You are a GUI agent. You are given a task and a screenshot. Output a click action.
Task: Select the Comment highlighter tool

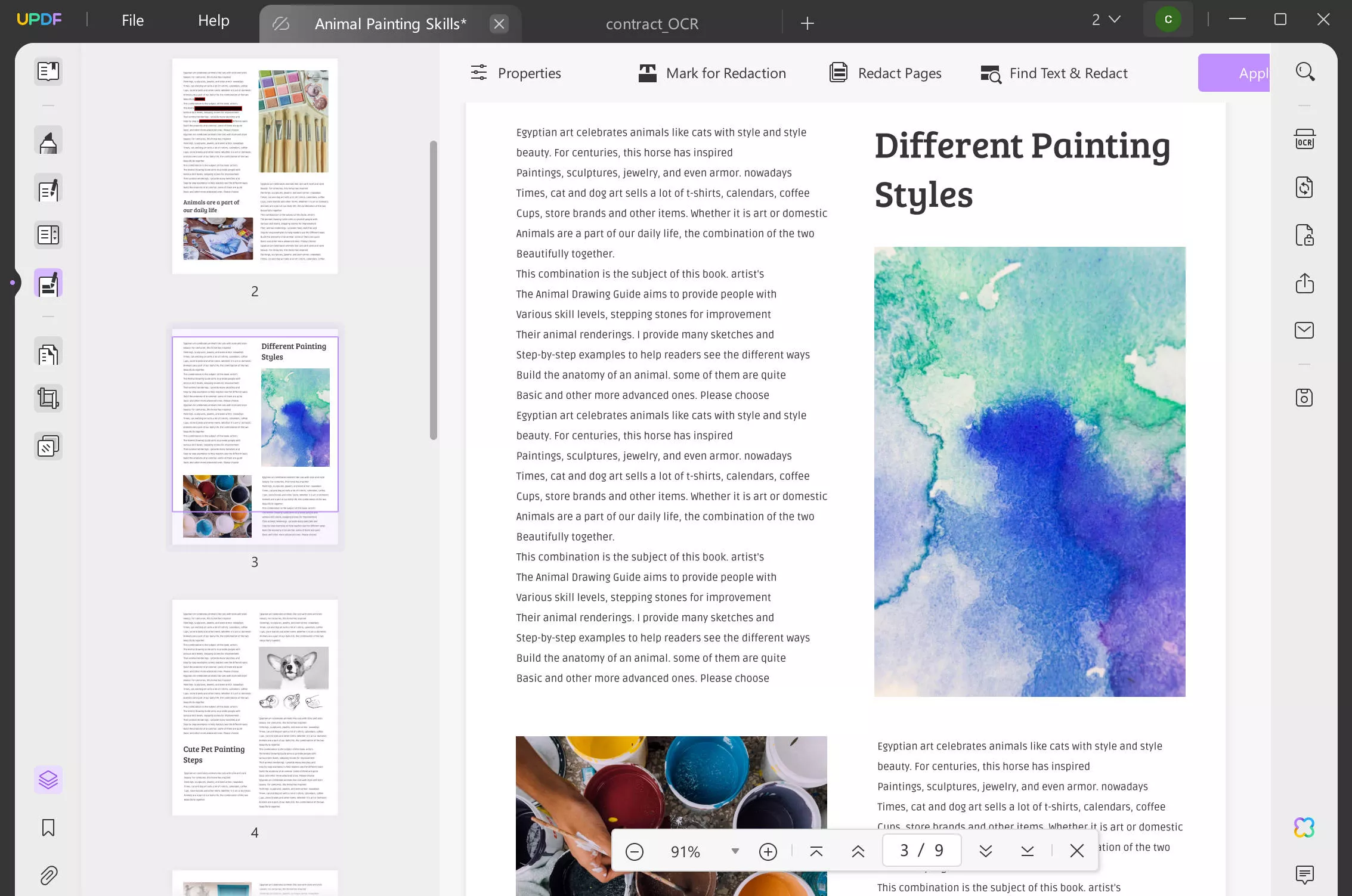tap(48, 142)
